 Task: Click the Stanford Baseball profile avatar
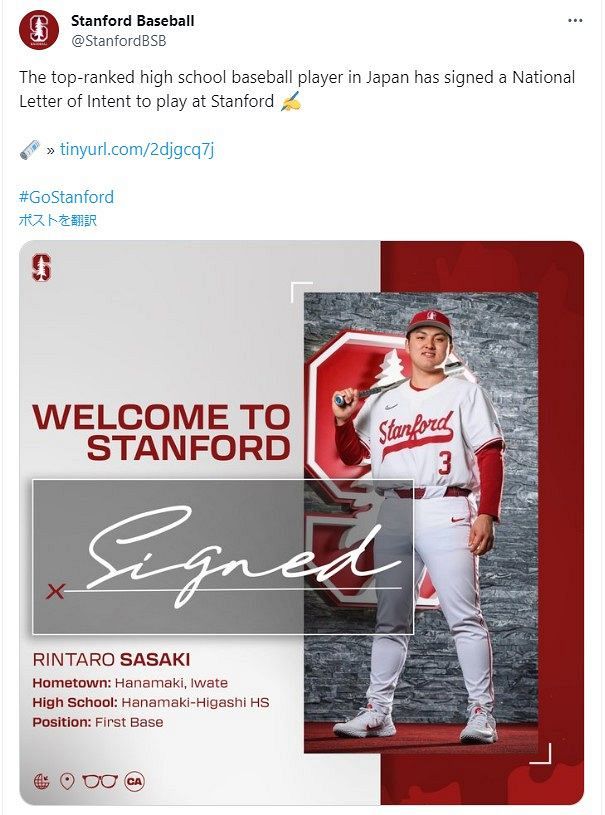39,30
